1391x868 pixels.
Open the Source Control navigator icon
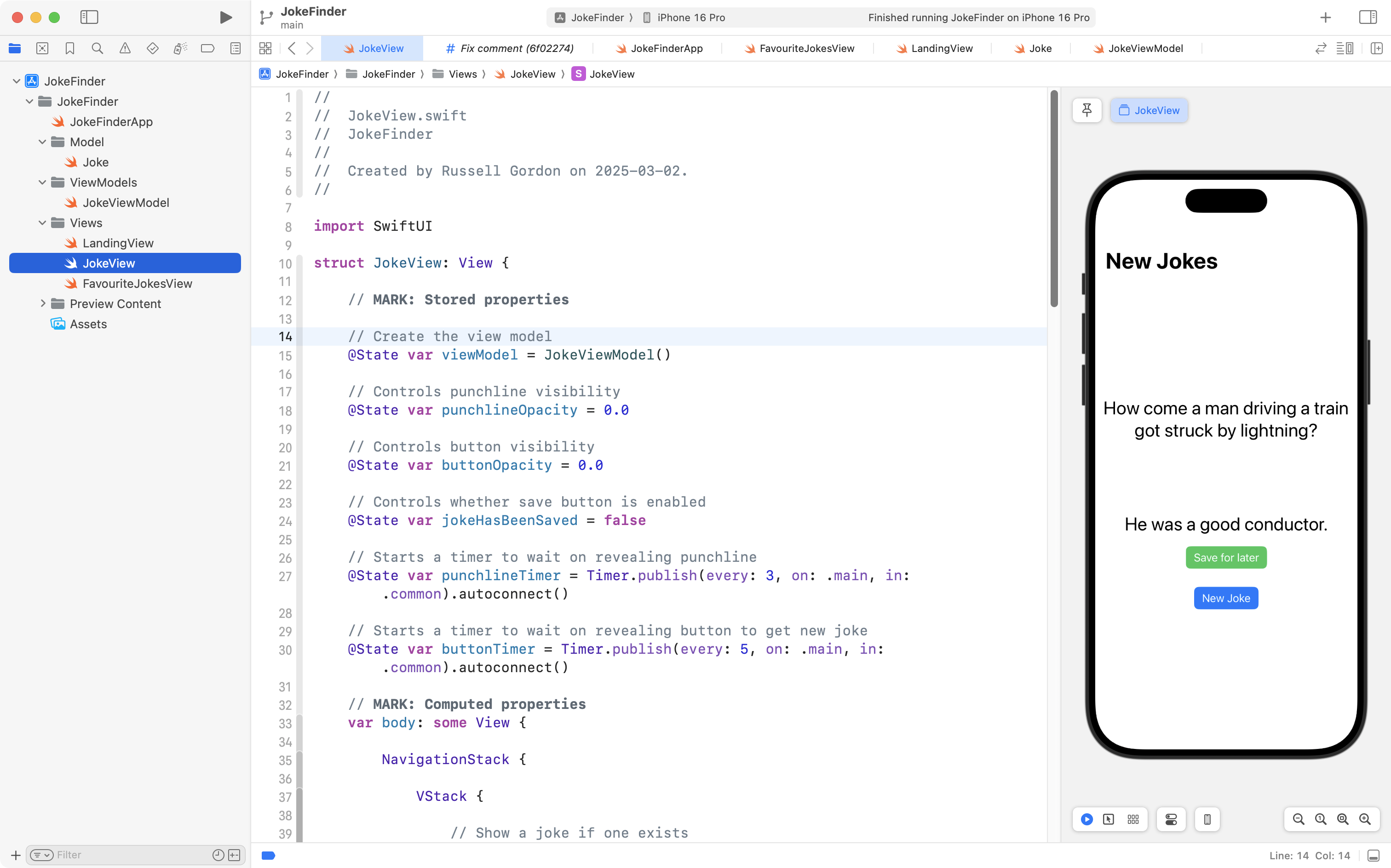(x=42, y=48)
